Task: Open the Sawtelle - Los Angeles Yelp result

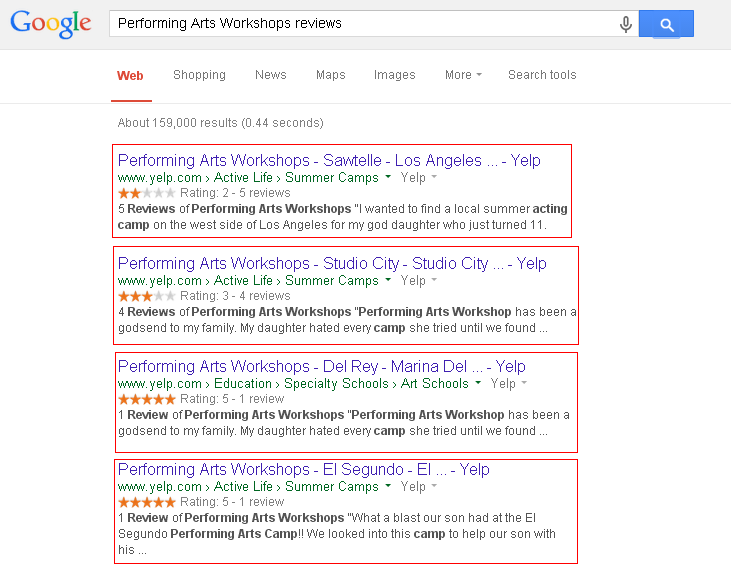Action: [x=329, y=160]
